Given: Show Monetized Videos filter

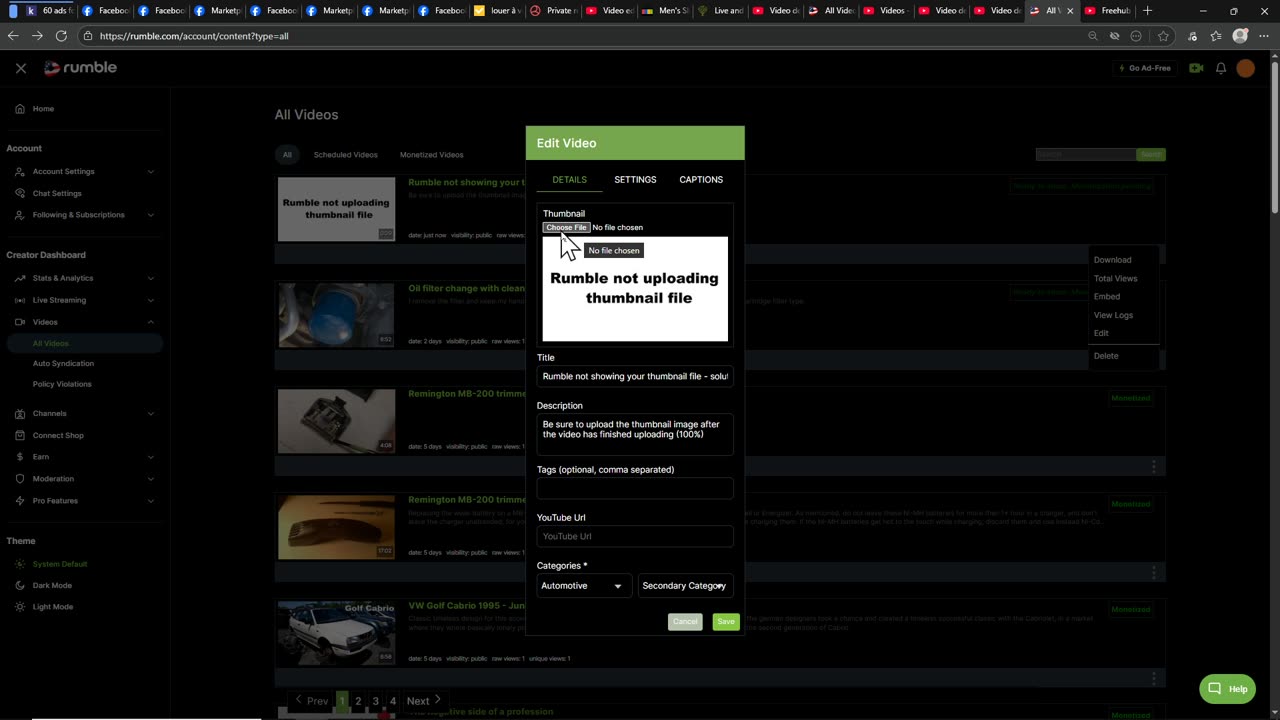Looking at the screenshot, I should point(432,155).
